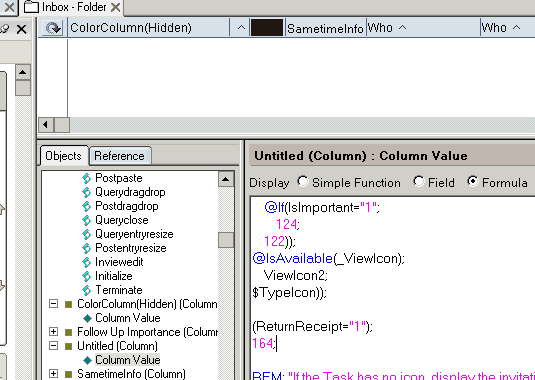
Task: Expand the SametimeInfo (Column) node
Action: 53,374
